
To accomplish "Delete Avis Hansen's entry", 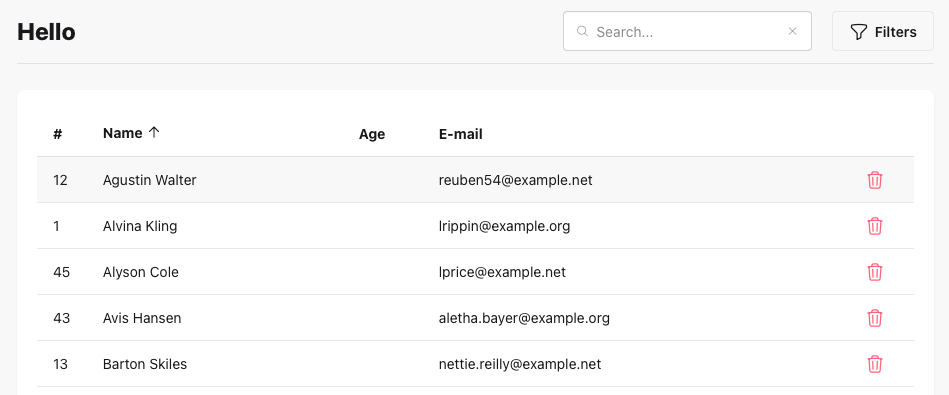I will [x=875, y=318].
